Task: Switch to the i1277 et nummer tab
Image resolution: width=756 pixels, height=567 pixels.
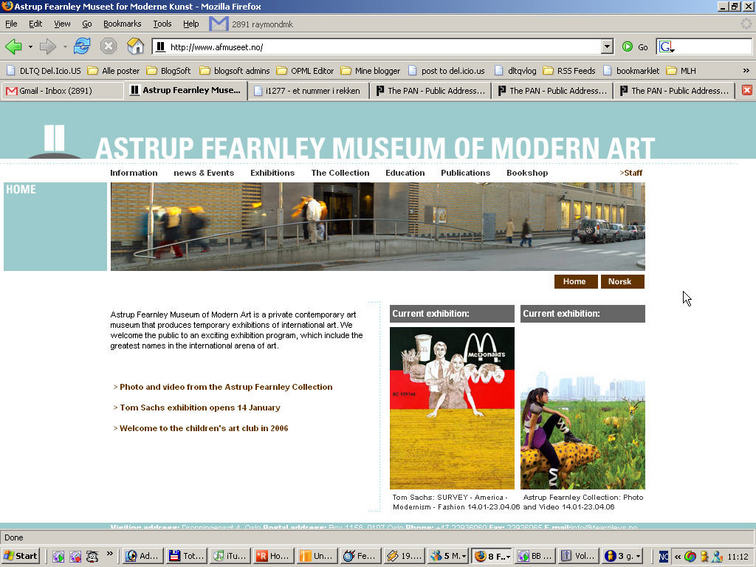Action: (x=308, y=91)
